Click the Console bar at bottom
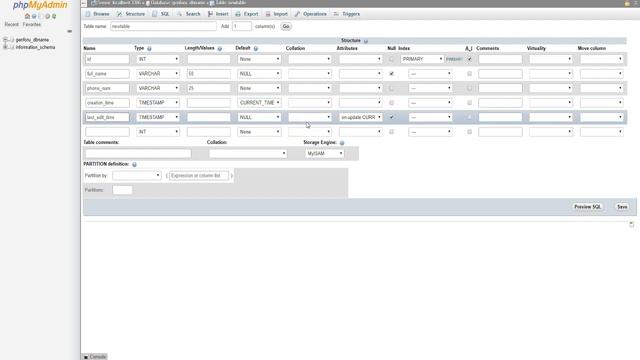The height and width of the screenshot is (360, 640). click(95, 357)
